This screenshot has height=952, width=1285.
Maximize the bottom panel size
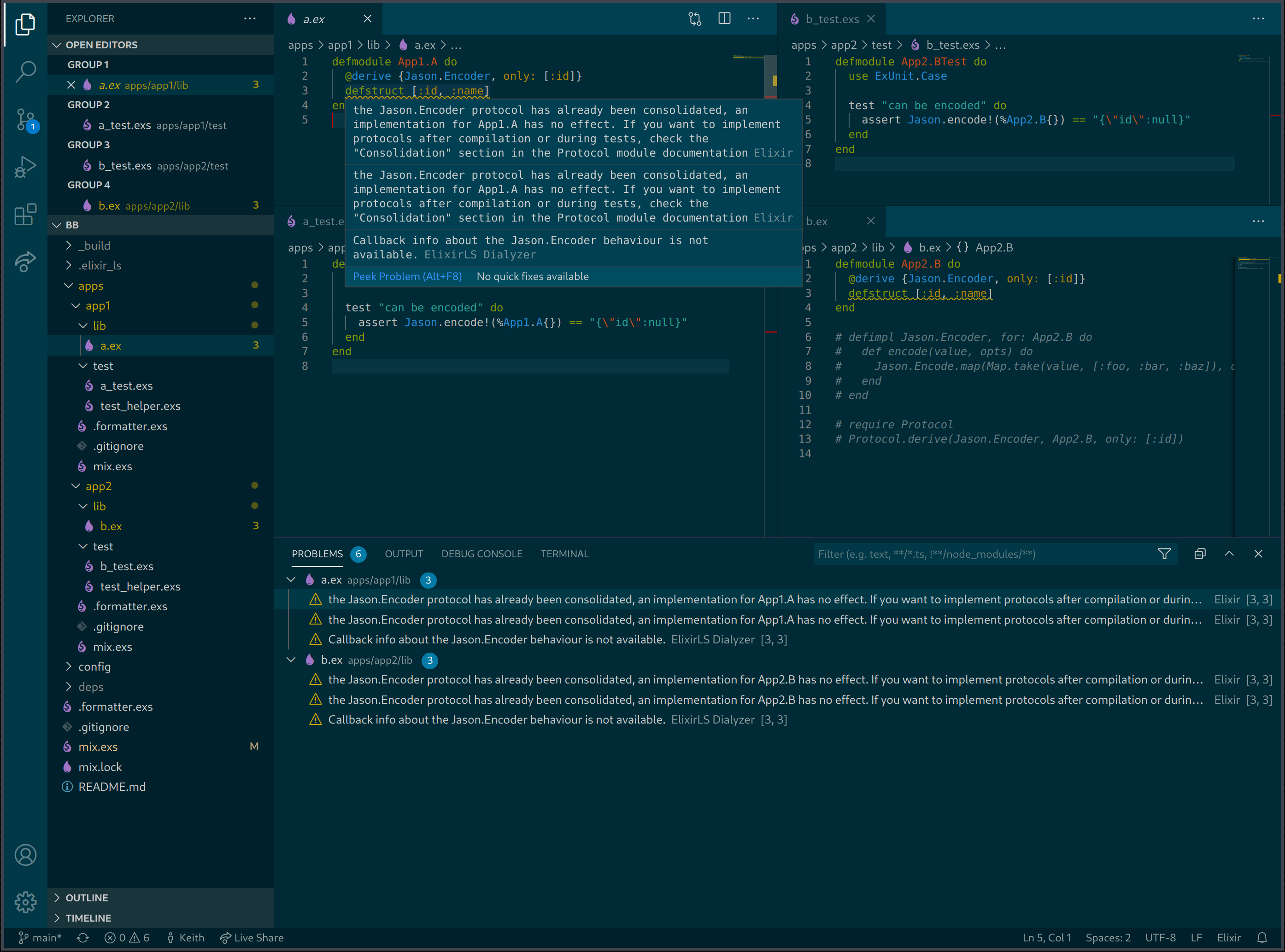(x=1229, y=554)
